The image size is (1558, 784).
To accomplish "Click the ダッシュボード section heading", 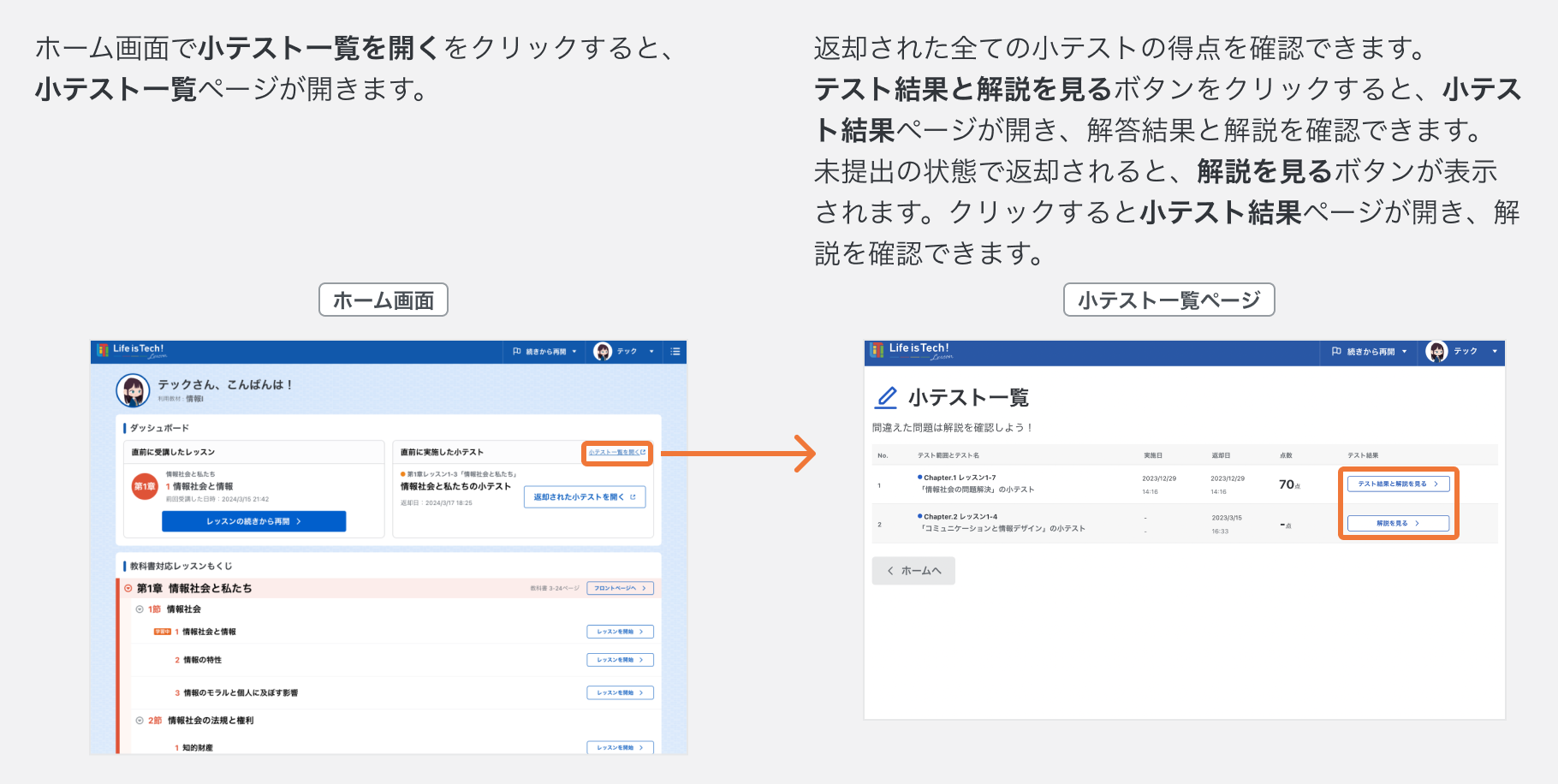I will [x=159, y=428].
